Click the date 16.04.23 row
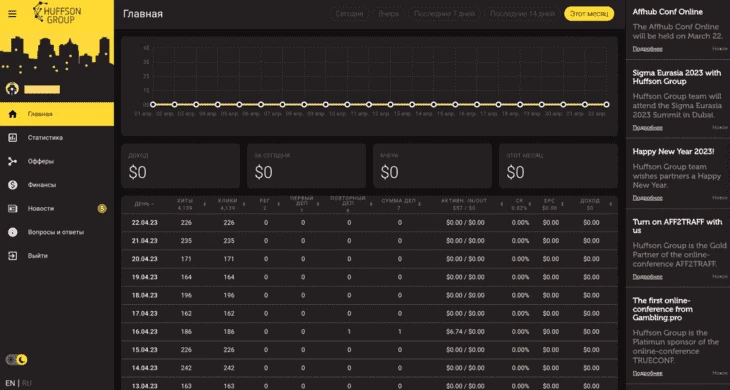730x390 pixels. tap(370, 332)
